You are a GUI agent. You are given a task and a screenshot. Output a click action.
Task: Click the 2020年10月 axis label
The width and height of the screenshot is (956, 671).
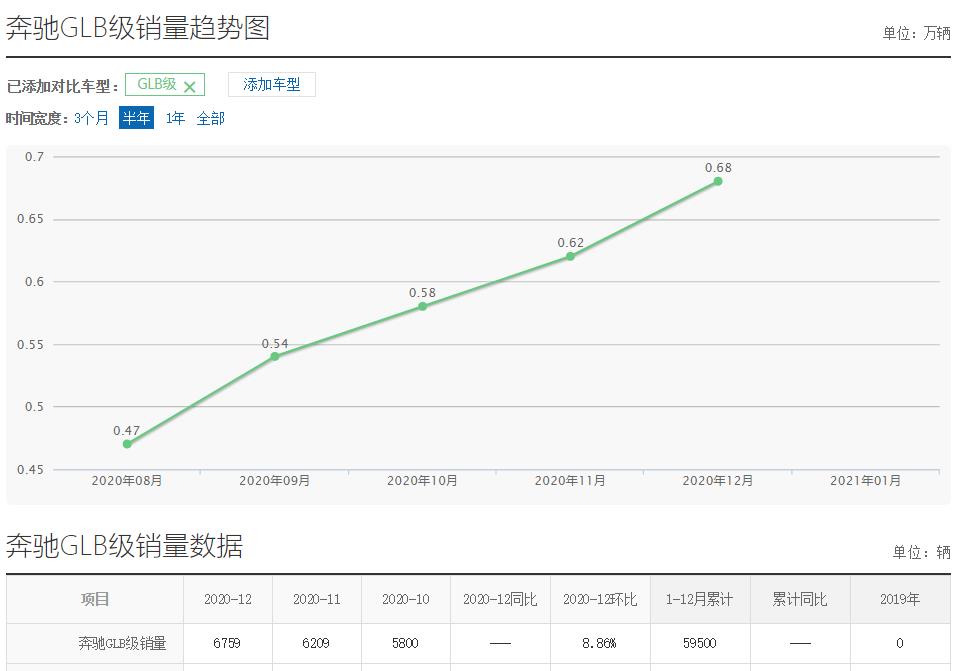pyautogui.click(x=423, y=481)
